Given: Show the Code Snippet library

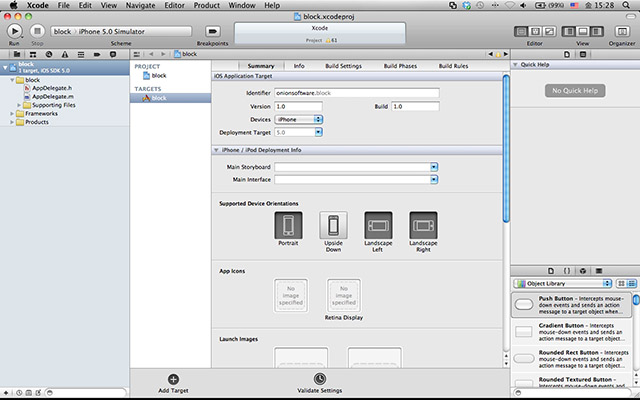Looking at the screenshot, I should (x=567, y=271).
